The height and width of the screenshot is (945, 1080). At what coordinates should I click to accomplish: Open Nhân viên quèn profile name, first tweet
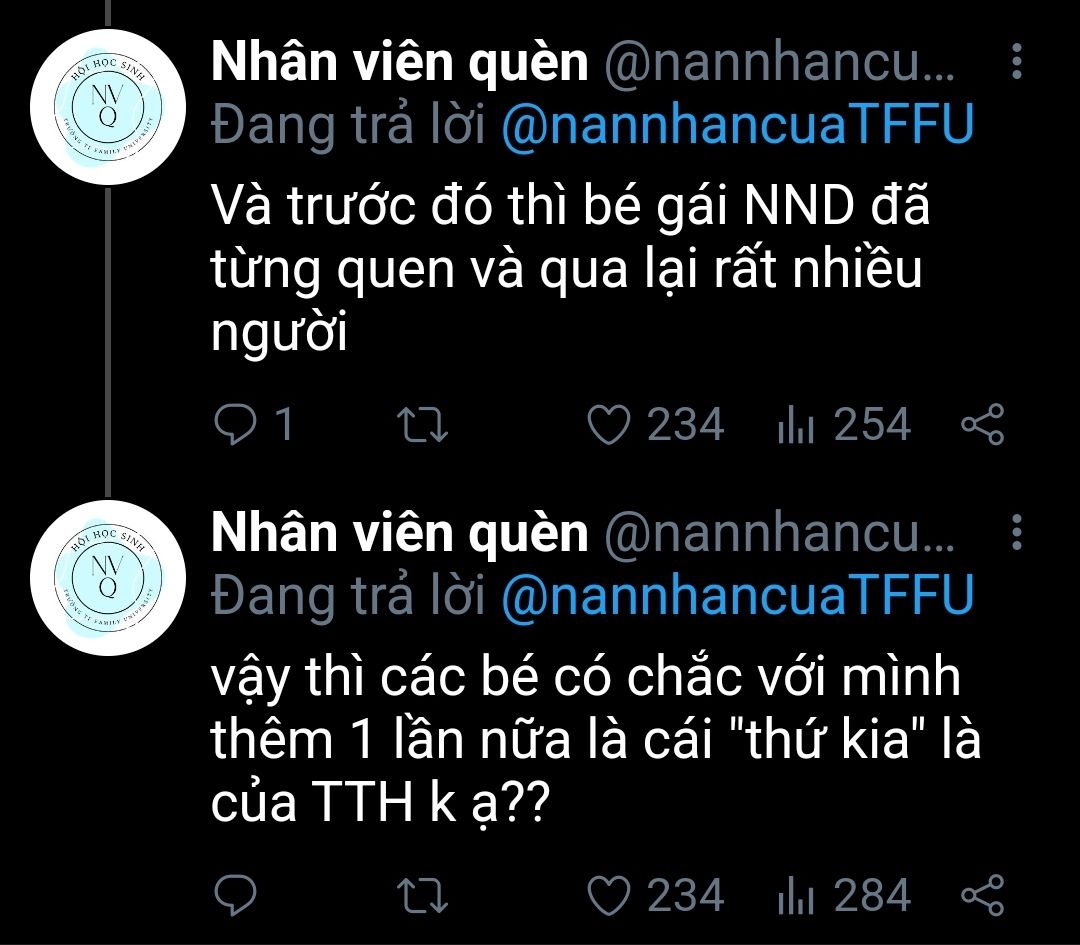(x=399, y=62)
